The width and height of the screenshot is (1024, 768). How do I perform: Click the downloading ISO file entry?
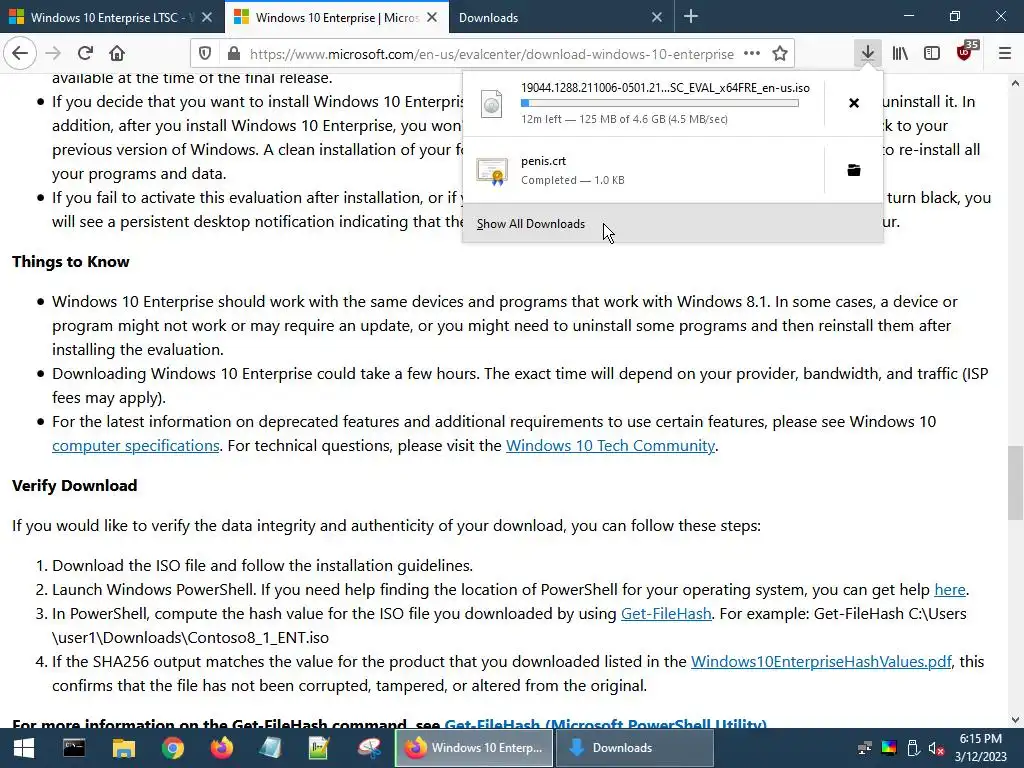coord(643,103)
